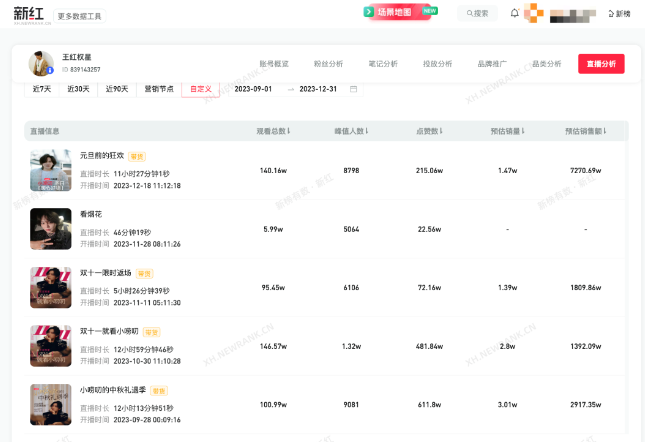Viewport: 645px width, 442px height.
Task: Open the blurred user account name
Action: pyautogui.click(x=573, y=15)
